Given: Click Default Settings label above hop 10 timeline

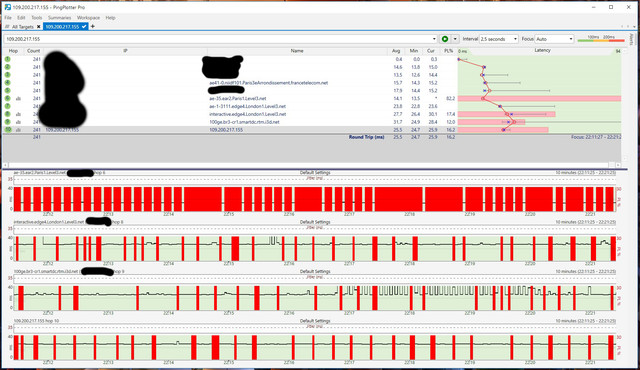Looking at the screenshot, I should pyautogui.click(x=315, y=321).
